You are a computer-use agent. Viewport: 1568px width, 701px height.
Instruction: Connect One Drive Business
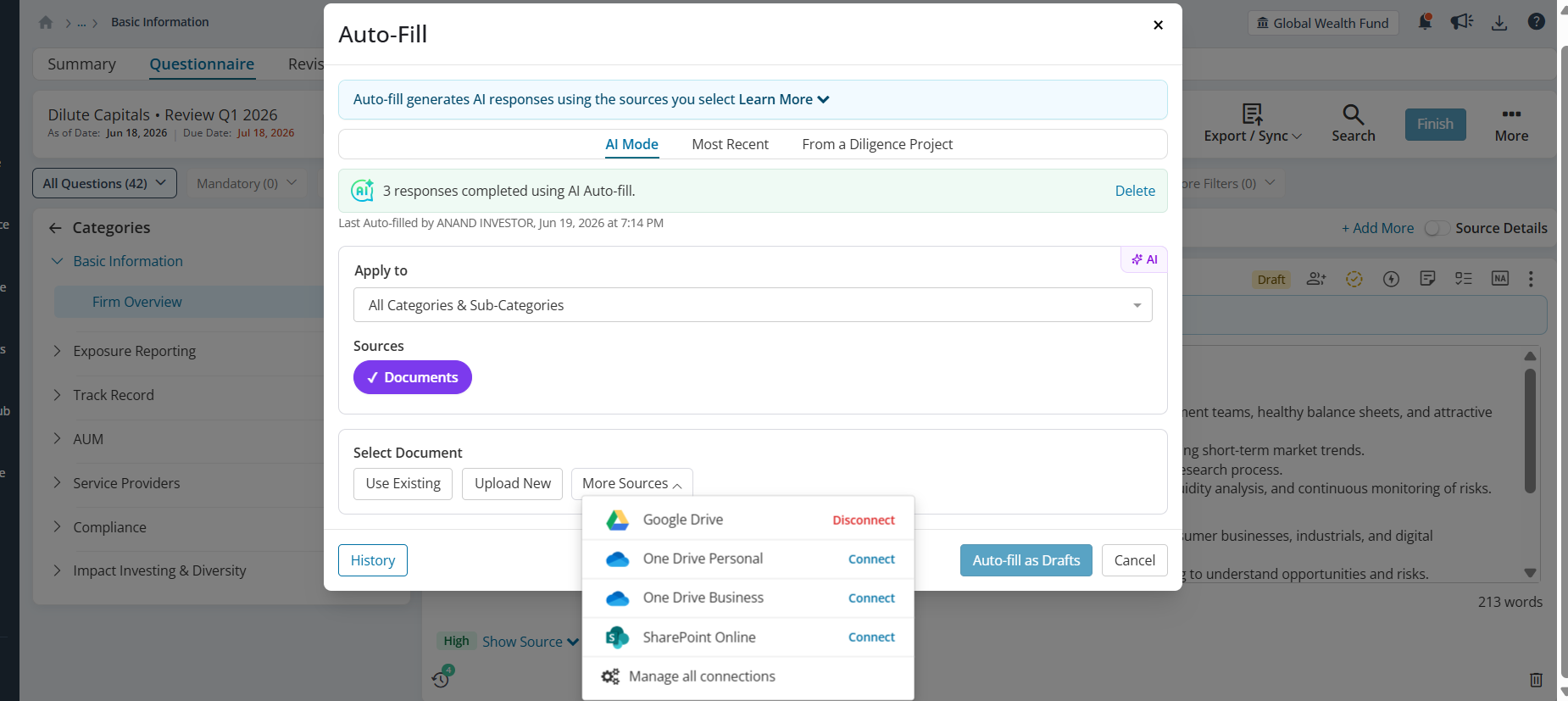point(871,598)
